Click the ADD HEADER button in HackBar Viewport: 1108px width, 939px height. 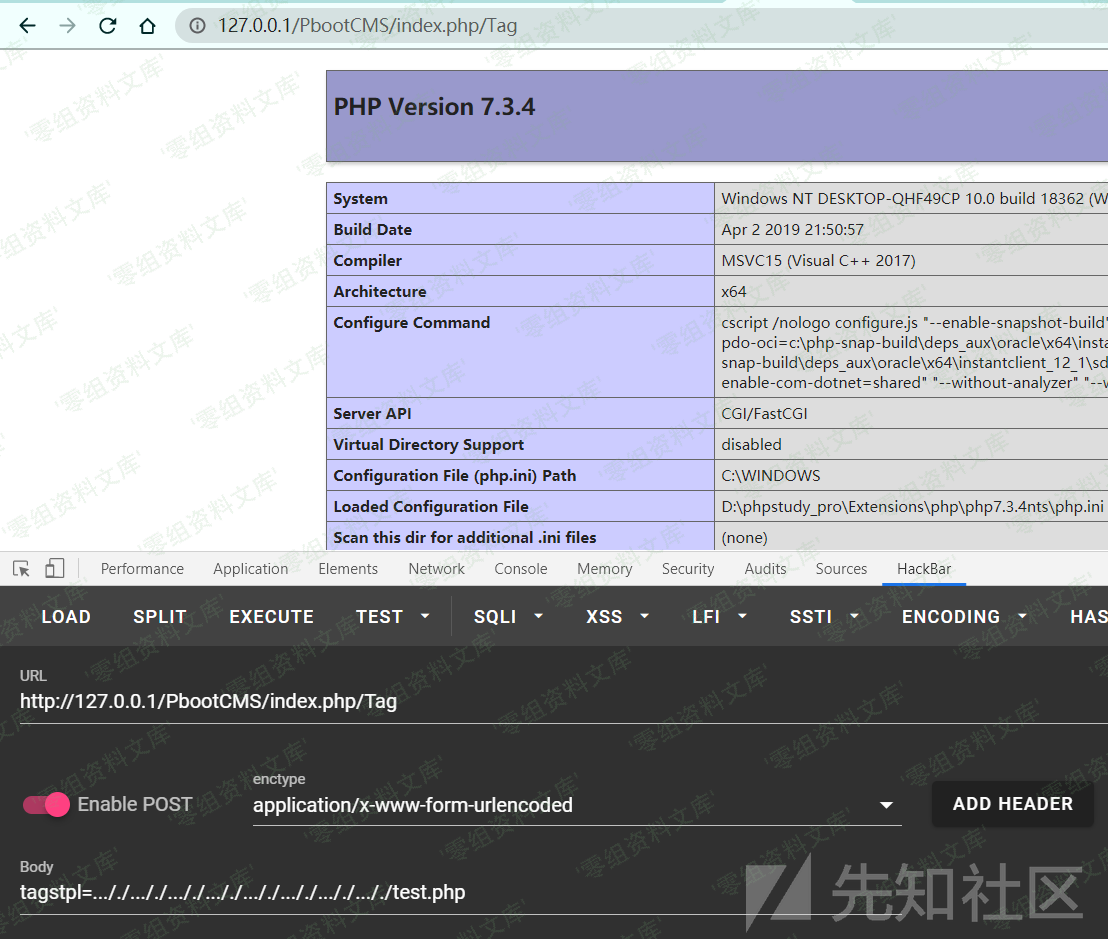(1012, 804)
